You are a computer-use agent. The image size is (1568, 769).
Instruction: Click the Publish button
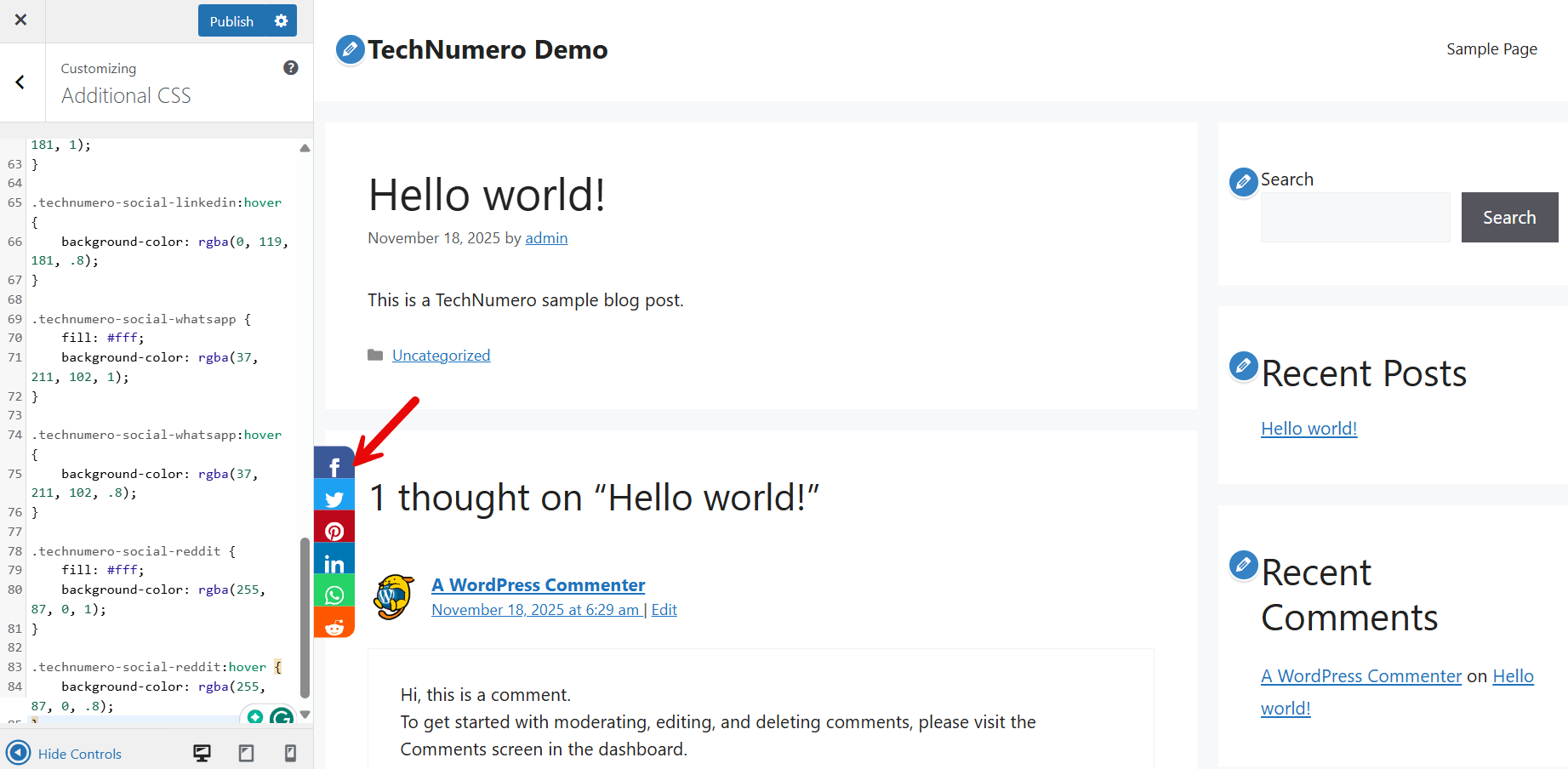tap(231, 20)
